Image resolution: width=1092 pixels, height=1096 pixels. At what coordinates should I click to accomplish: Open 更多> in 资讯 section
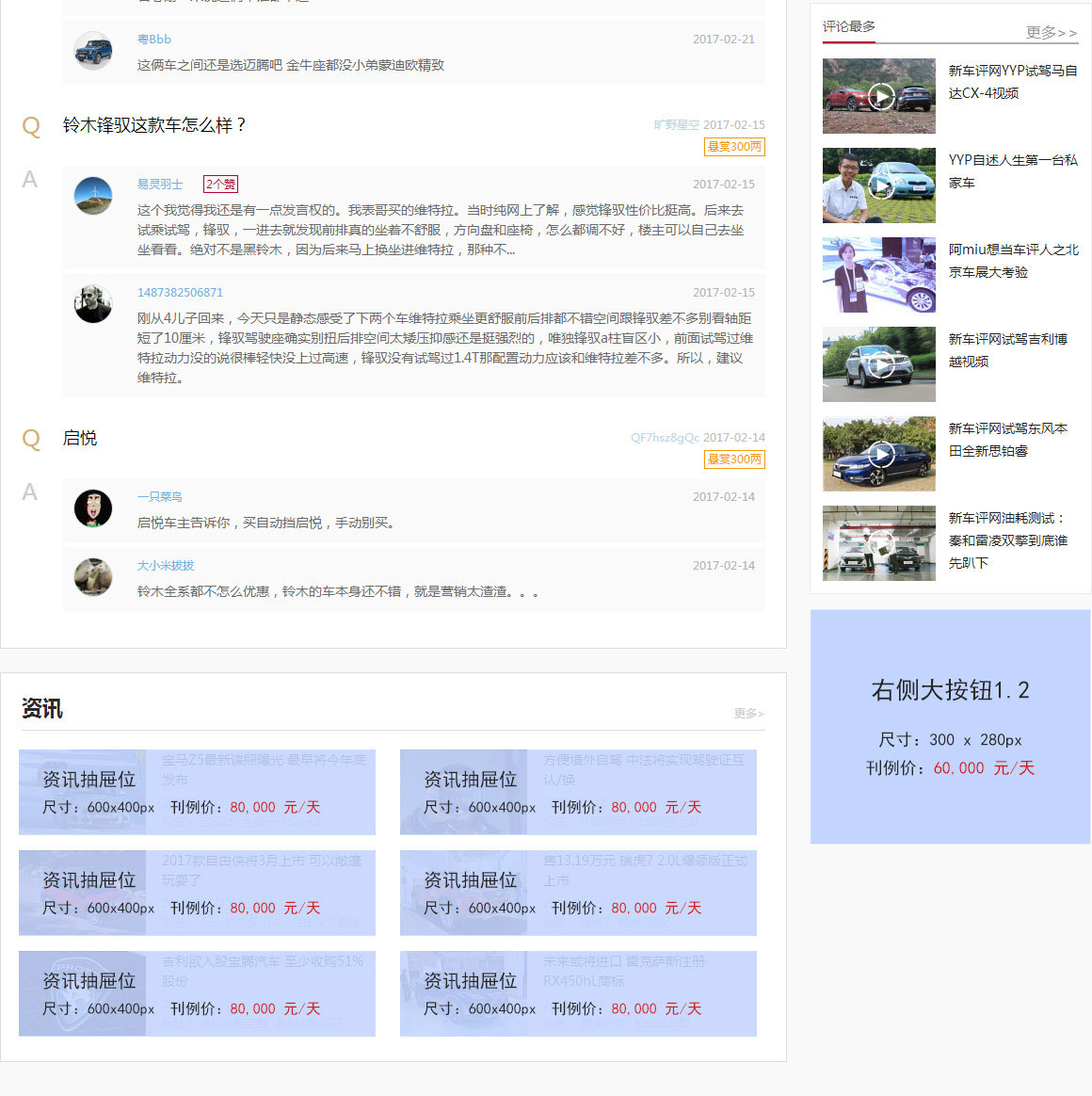[x=748, y=713]
